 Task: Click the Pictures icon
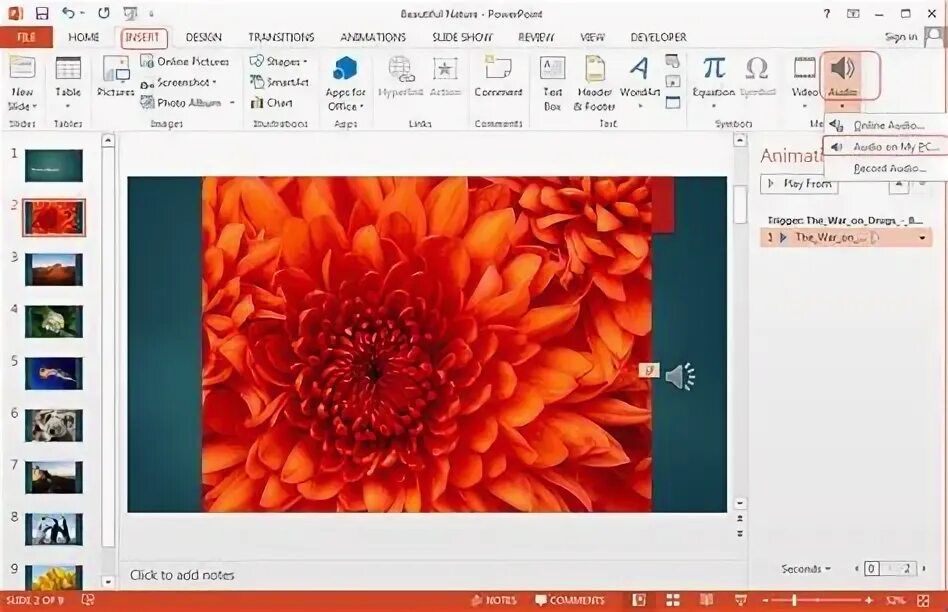tap(115, 68)
